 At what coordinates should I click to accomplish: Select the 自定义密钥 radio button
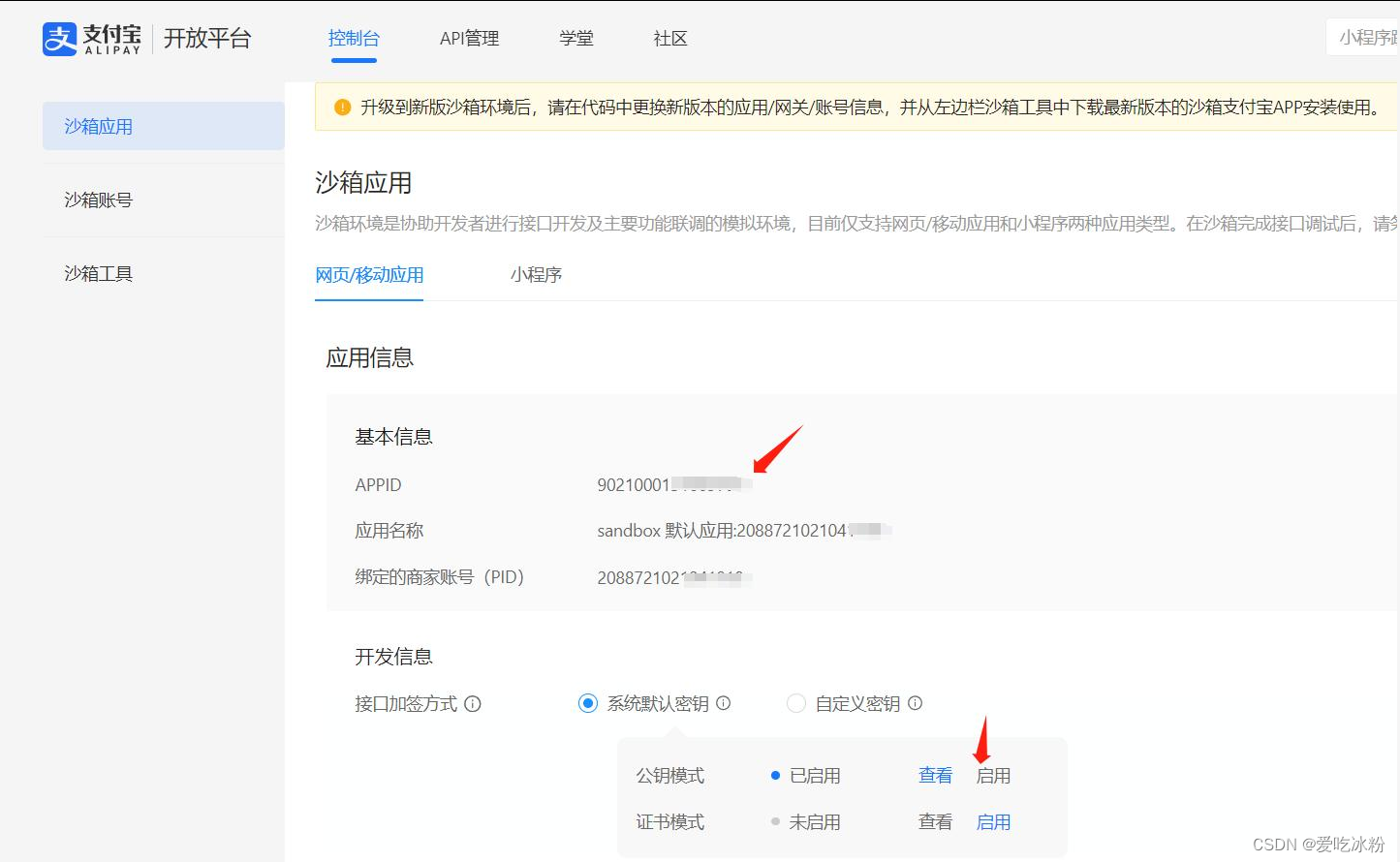[796, 703]
